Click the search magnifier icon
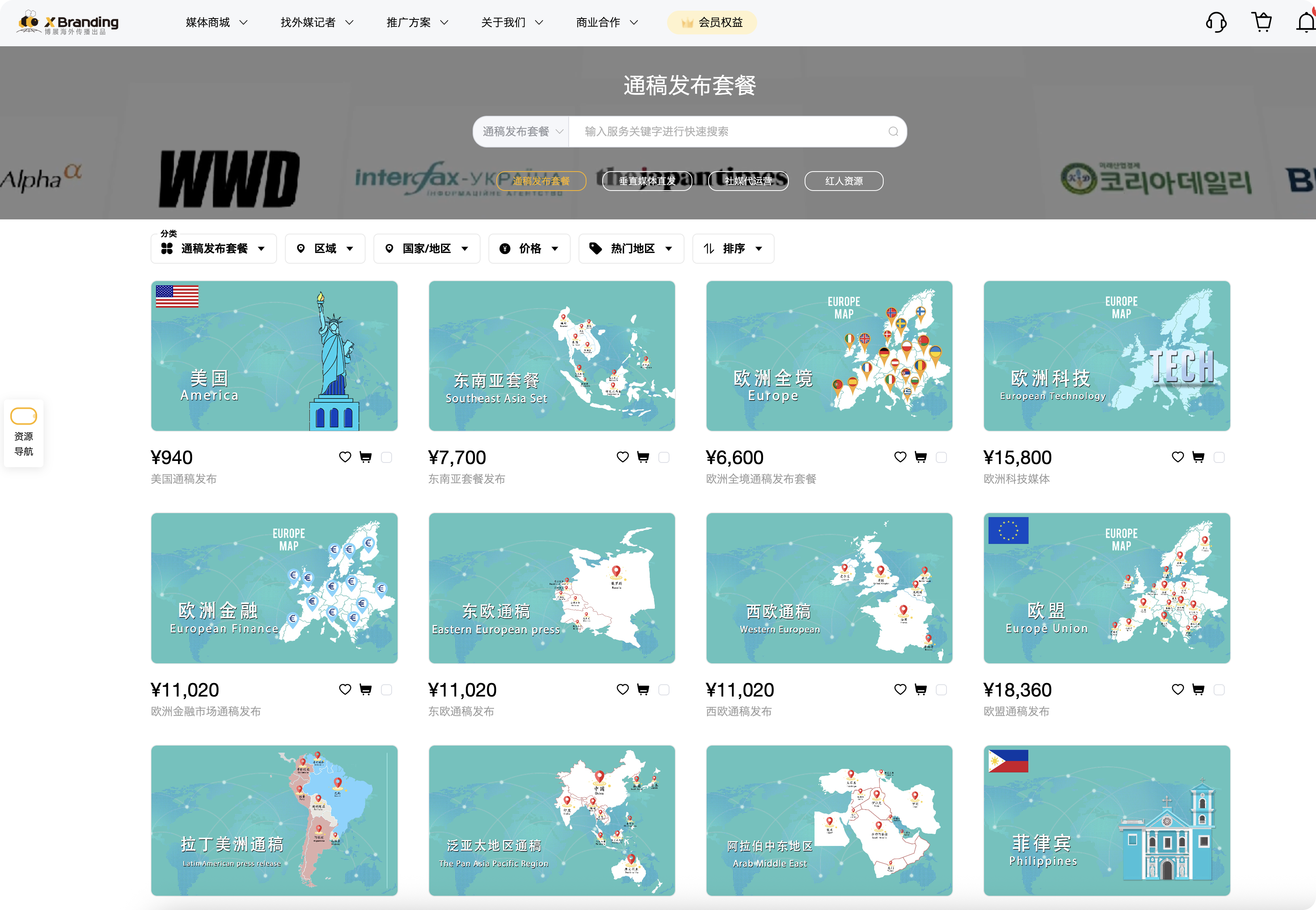This screenshot has height=910, width=1316. tap(893, 132)
